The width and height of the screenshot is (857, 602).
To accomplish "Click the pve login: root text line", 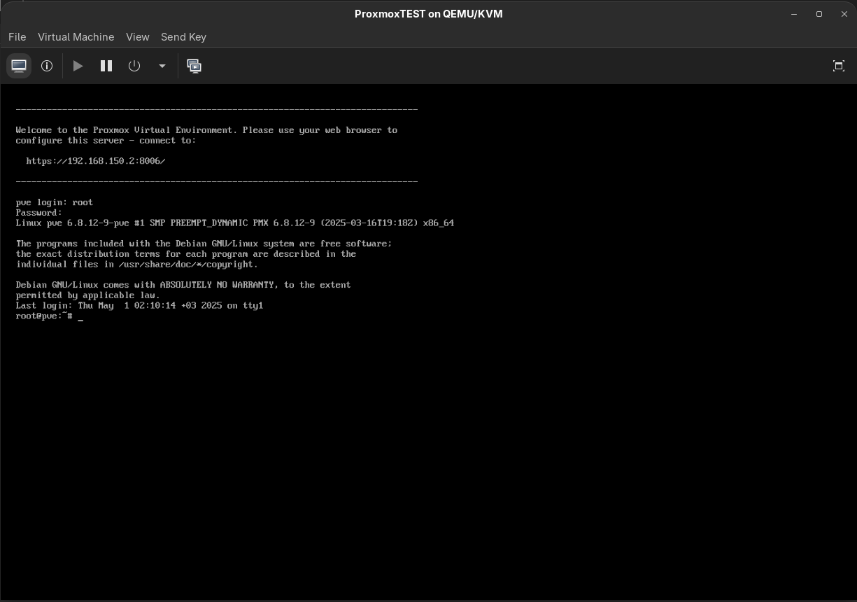I will tap(54, 201).
